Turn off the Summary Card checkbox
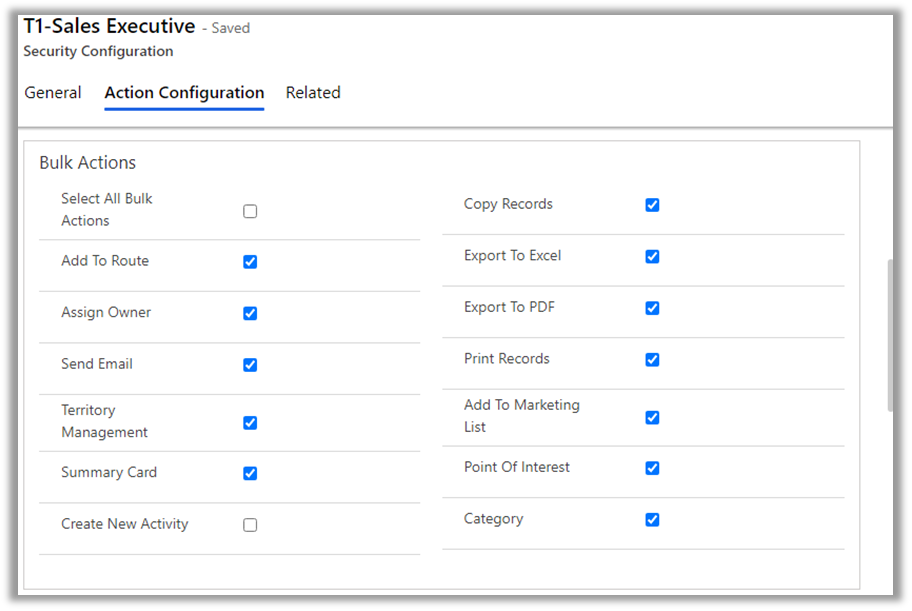The width and height of the screenshot is (912, 611). click(250, 473)
